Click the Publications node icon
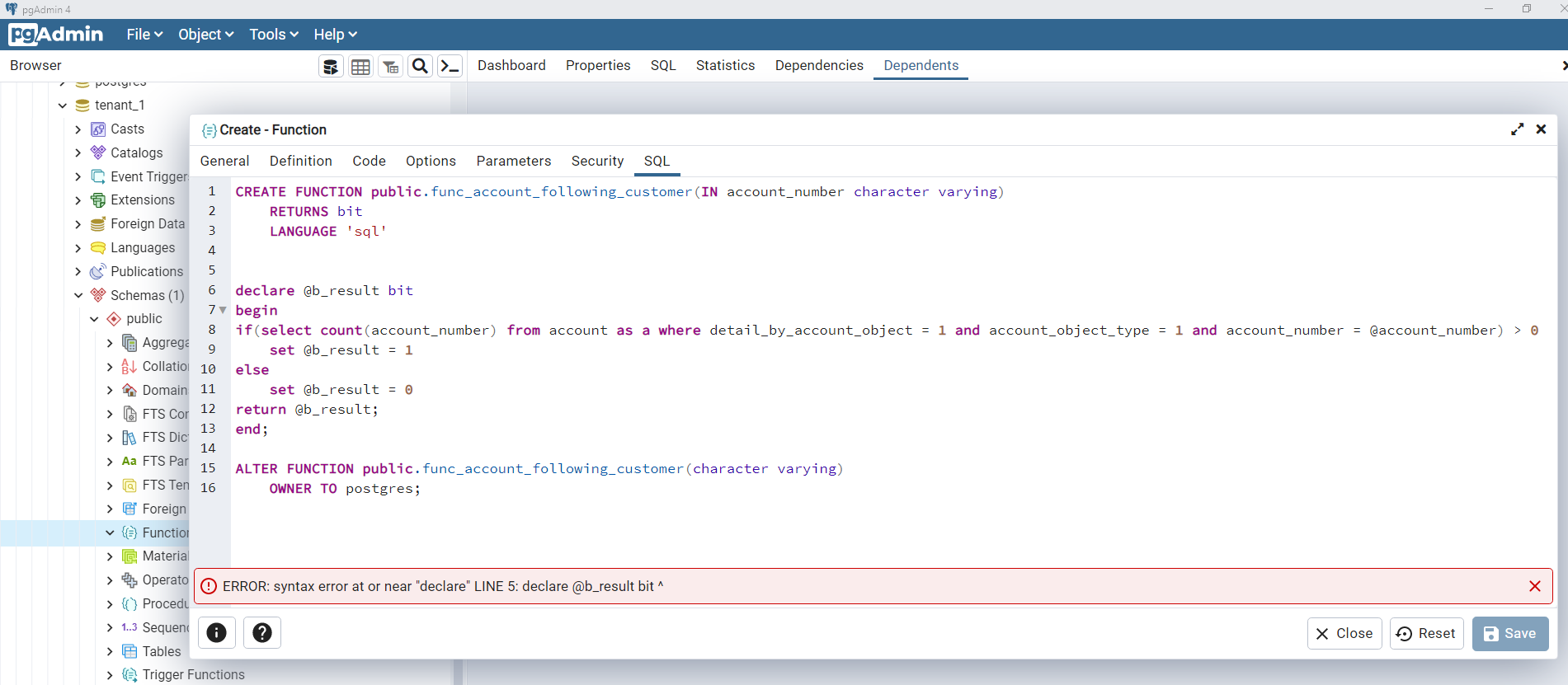 click(98, 271)
